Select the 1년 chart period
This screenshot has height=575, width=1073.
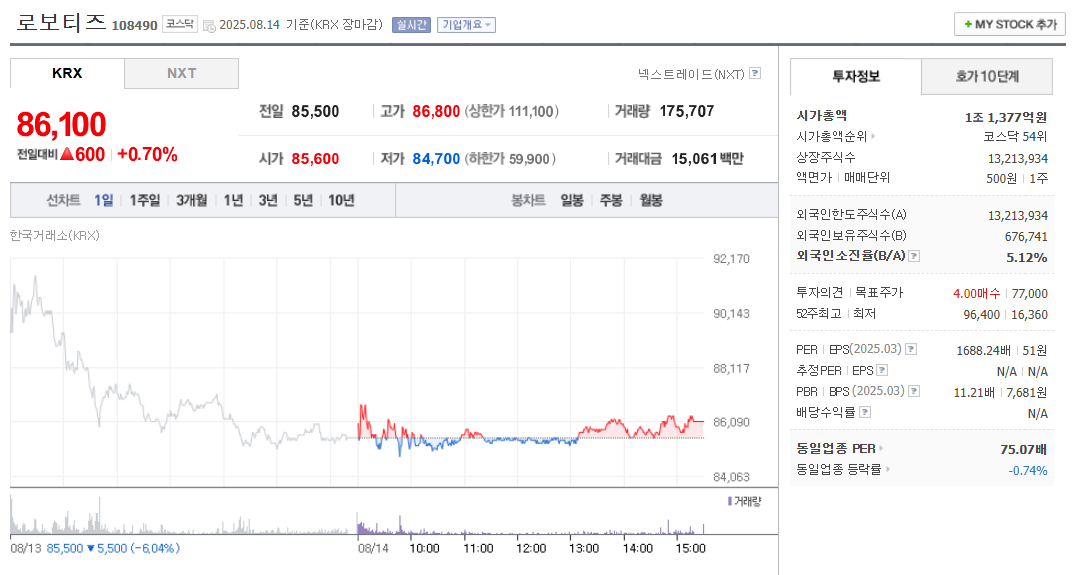pyautogui.click(x=233, y=201)
